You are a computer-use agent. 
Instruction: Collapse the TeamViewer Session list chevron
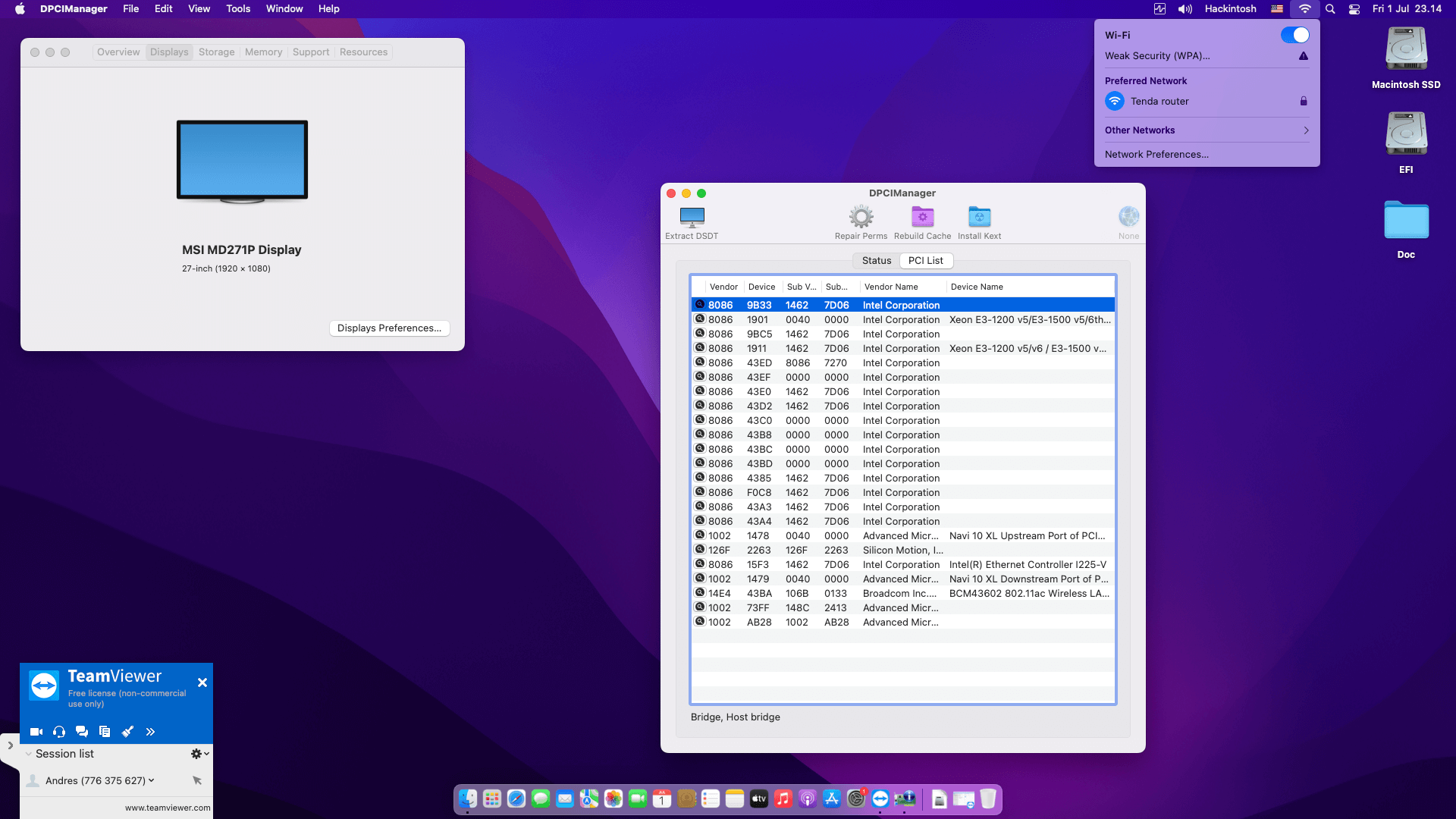point(29,754)
